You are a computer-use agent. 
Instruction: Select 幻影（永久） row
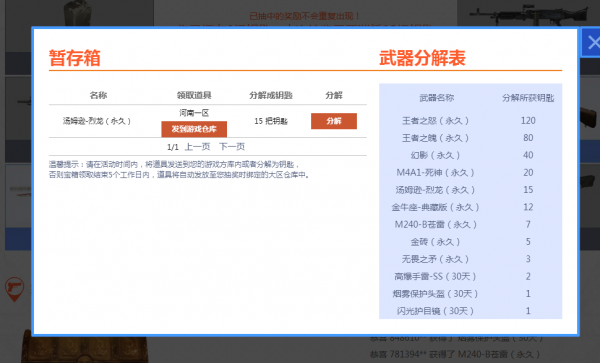[x=470, y=155]
